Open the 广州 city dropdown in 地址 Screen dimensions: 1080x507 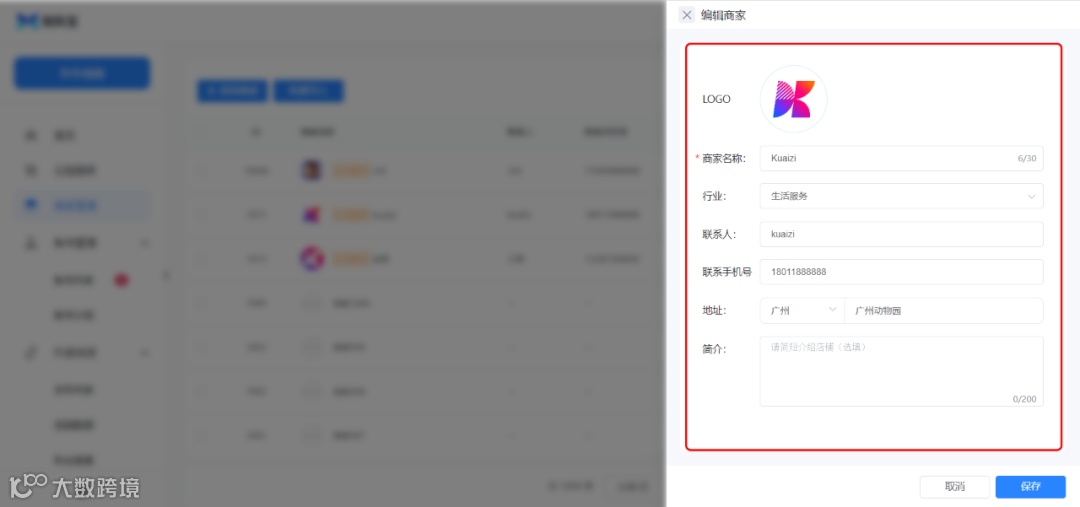coord(802,311)
